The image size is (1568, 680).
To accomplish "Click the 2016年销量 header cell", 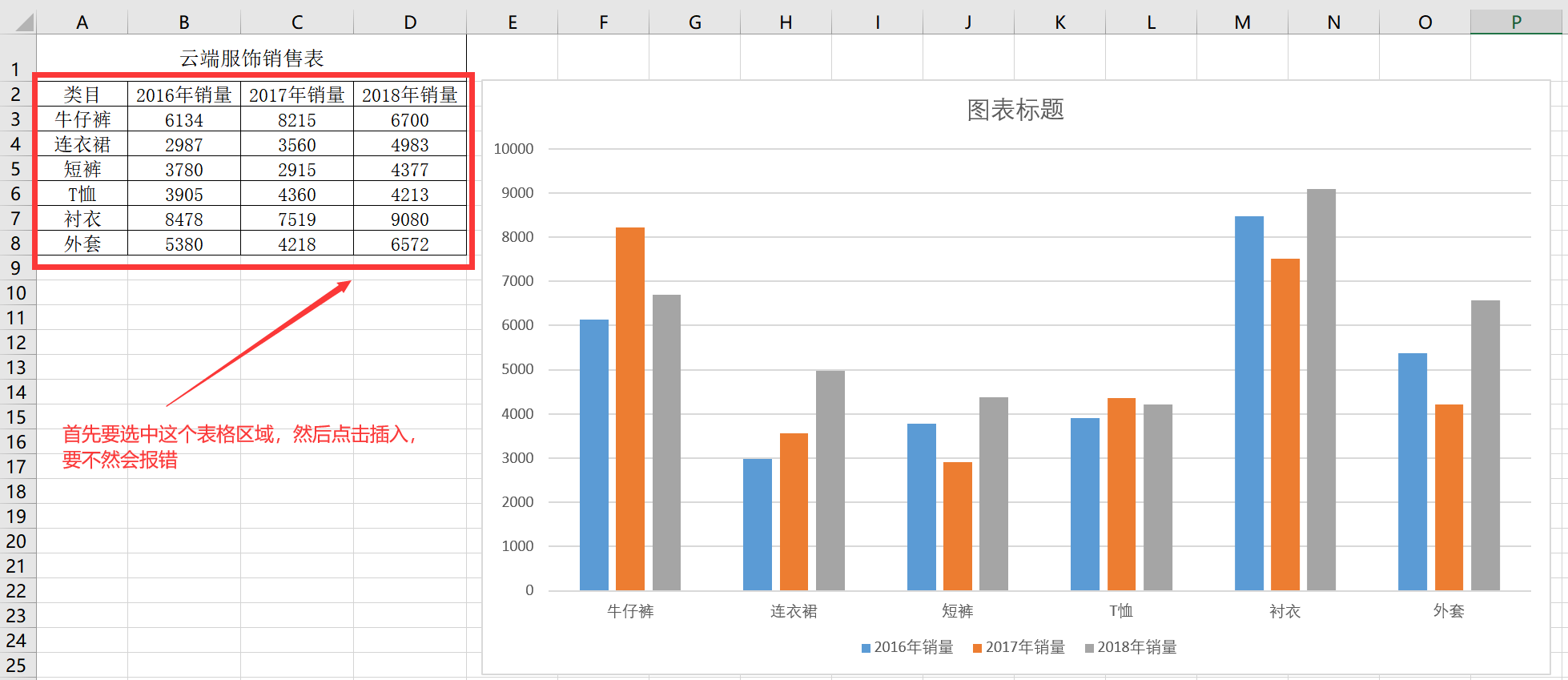I will click(x=184, y=95).
